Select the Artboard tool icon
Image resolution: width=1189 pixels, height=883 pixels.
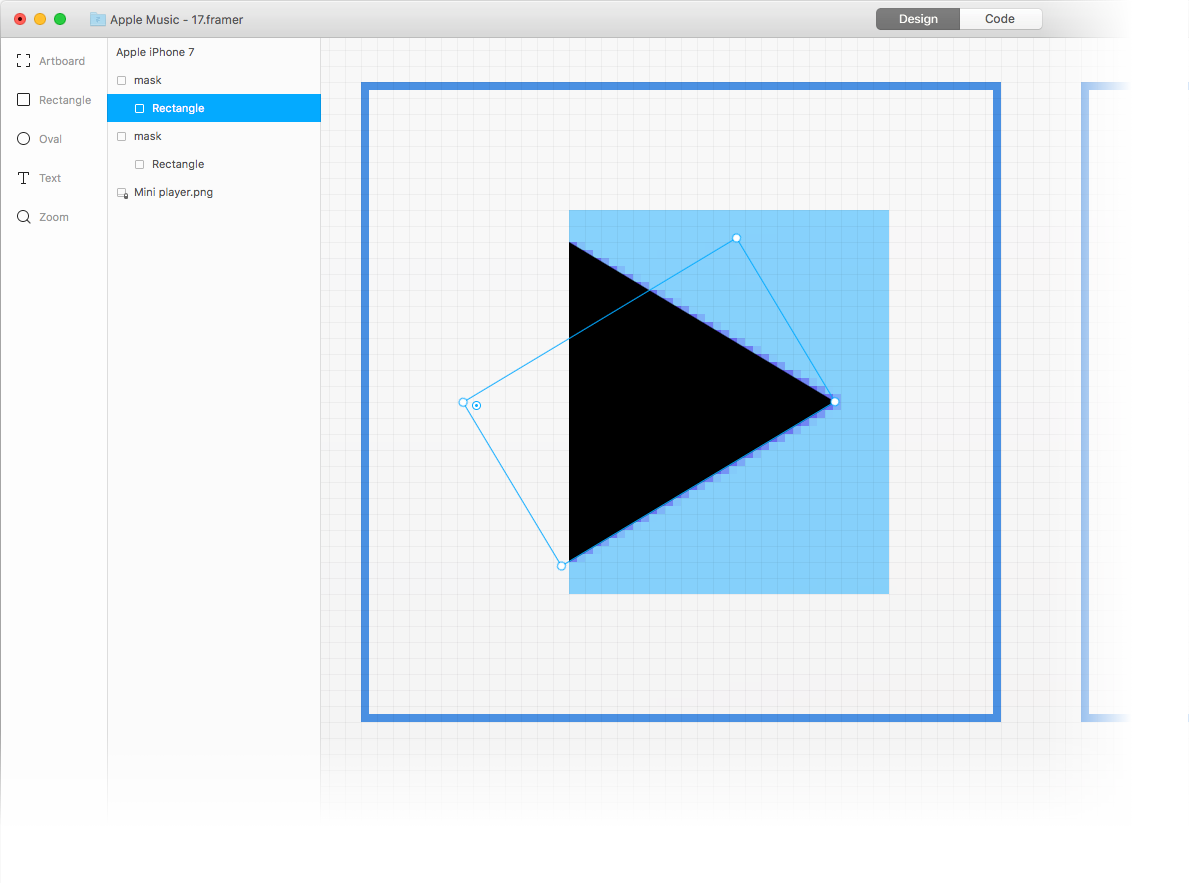[24, 61]
